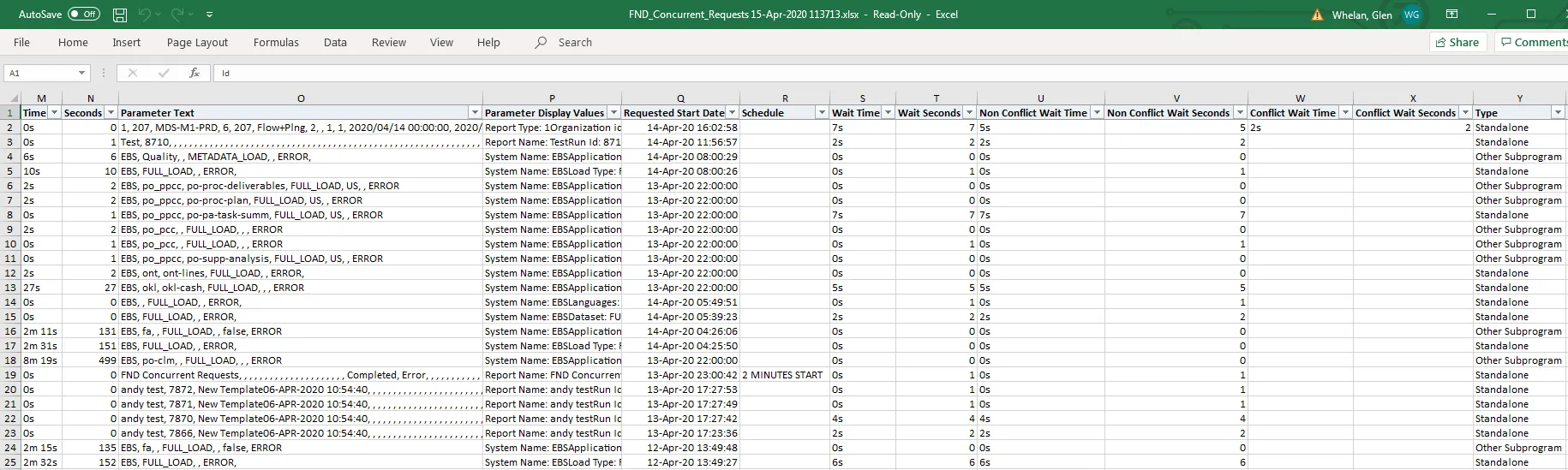Image resolution: width=1568 pixels, height=470 pixels.
Task: Open the Type column filter dropdown
Action: point(1558,113)
